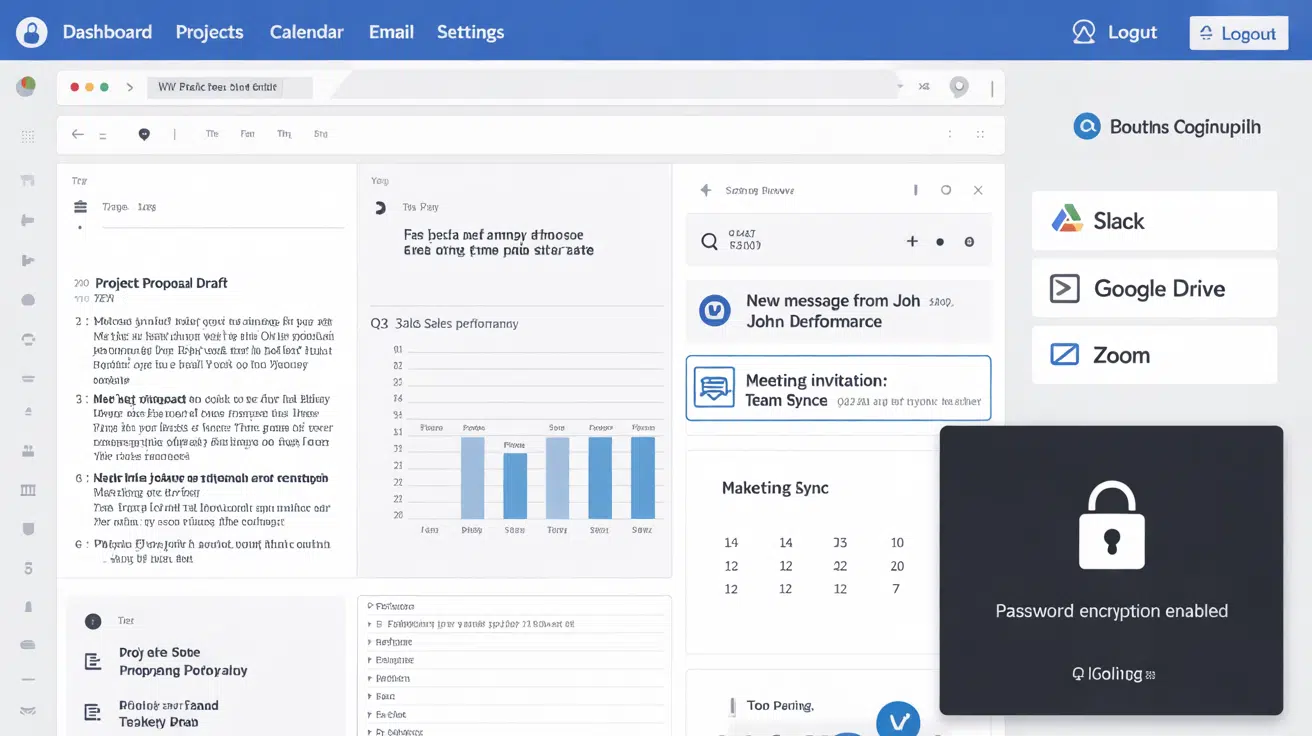Open the Settings menu in top navigation

pos(470,31)
